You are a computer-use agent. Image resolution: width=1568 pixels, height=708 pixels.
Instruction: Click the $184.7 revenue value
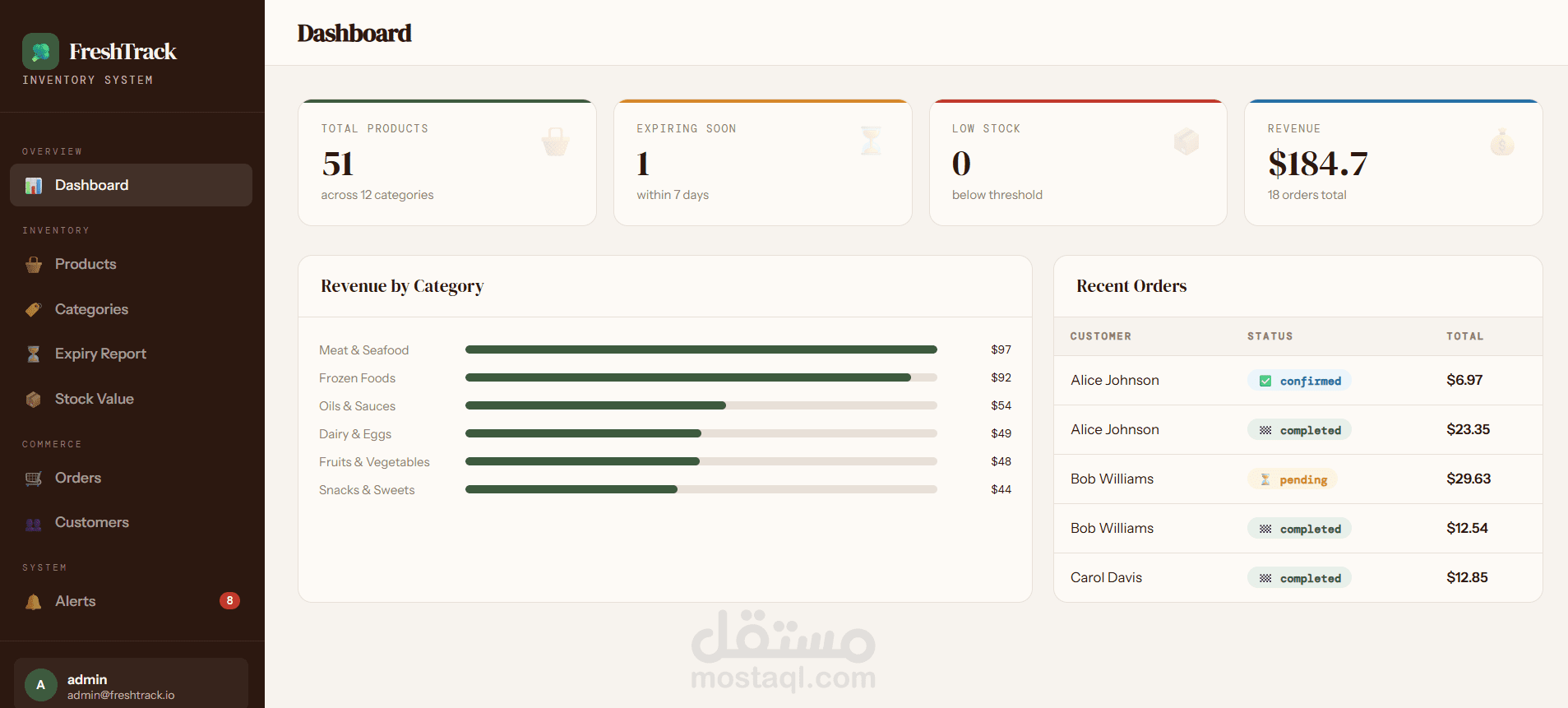click(1318, 164)
